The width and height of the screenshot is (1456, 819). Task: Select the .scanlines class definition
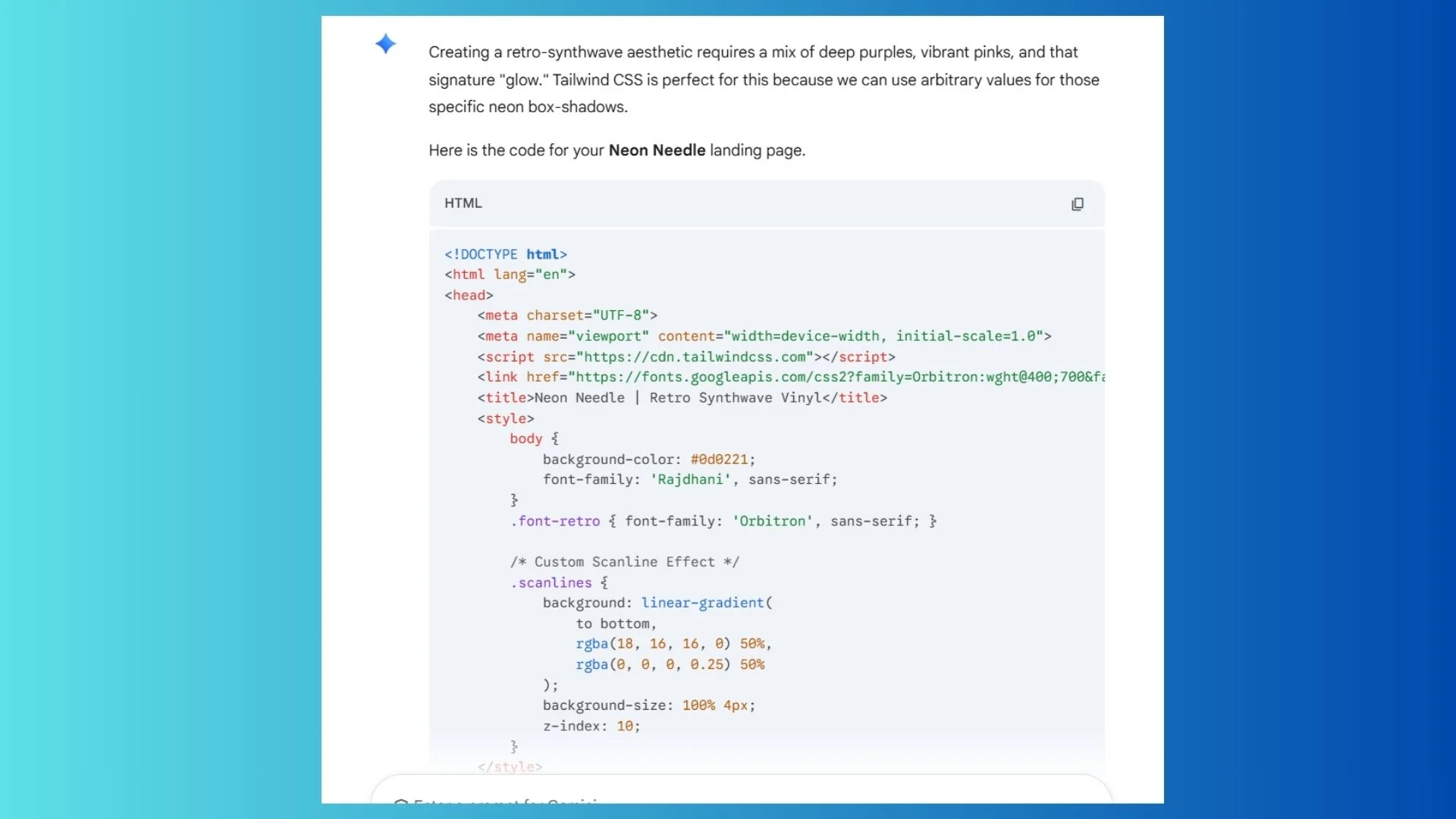tap(553, 582)
